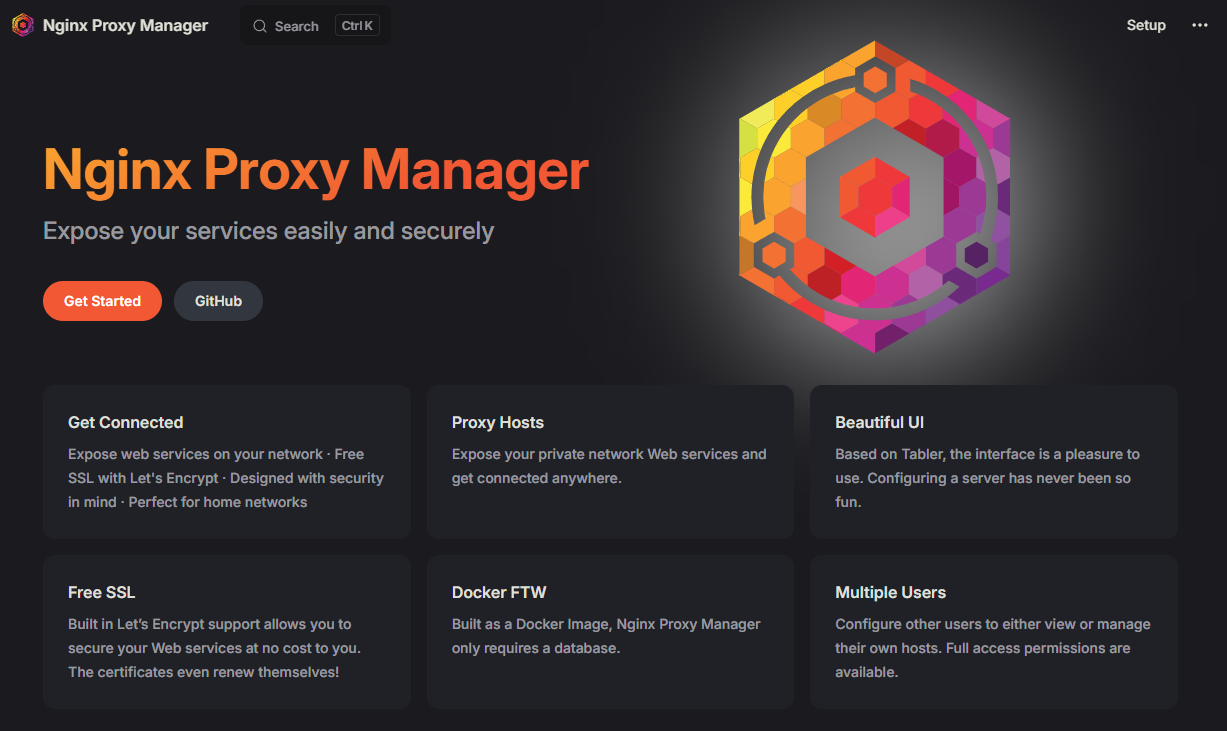Click the text 'Expose web services on your network'
Viewport: 1227px width, 731px height.
tap(196, 454)
